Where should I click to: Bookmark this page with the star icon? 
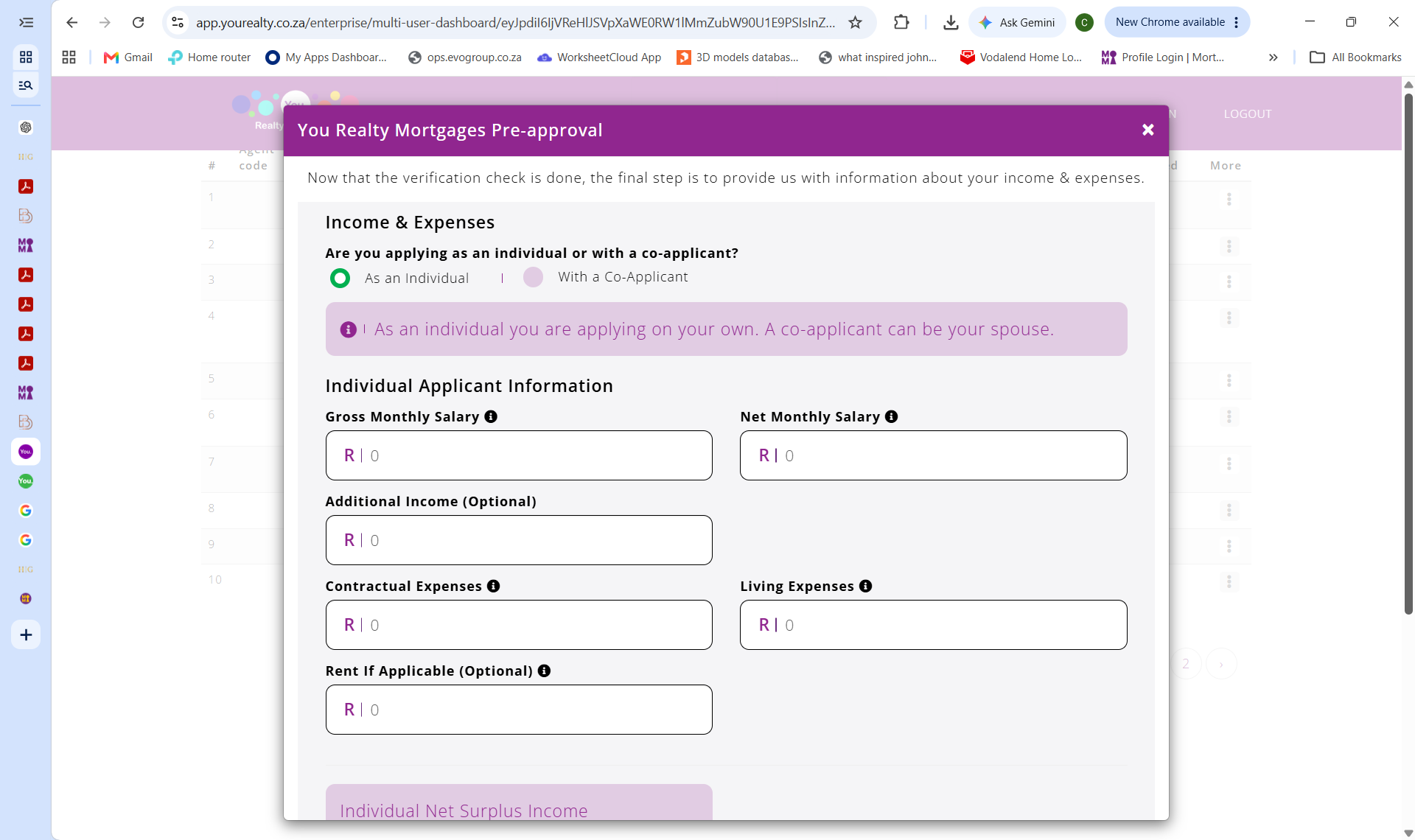coord(855,23)
